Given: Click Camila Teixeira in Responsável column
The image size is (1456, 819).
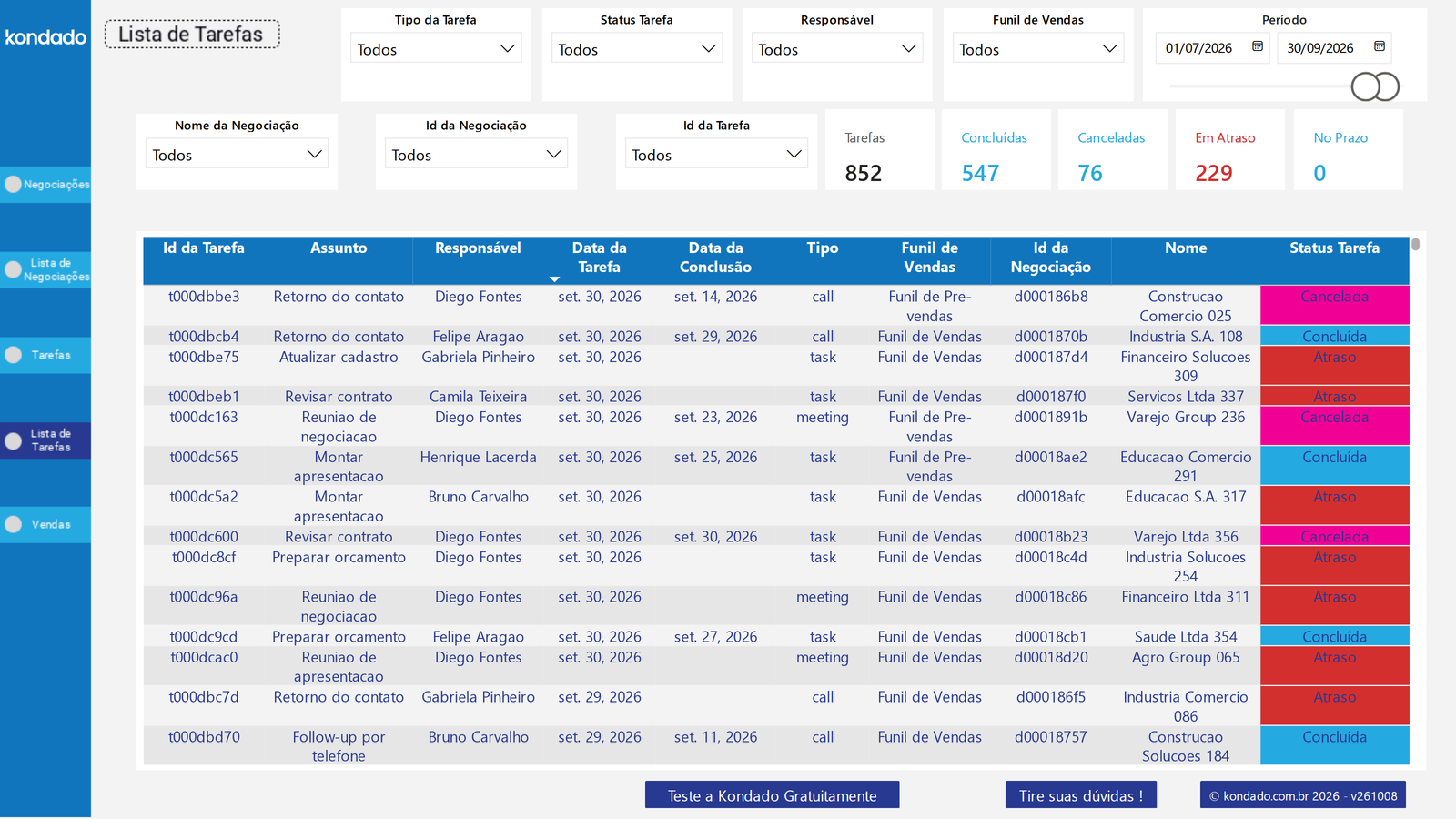Looking at the screenshot, I should pos(478,397).
